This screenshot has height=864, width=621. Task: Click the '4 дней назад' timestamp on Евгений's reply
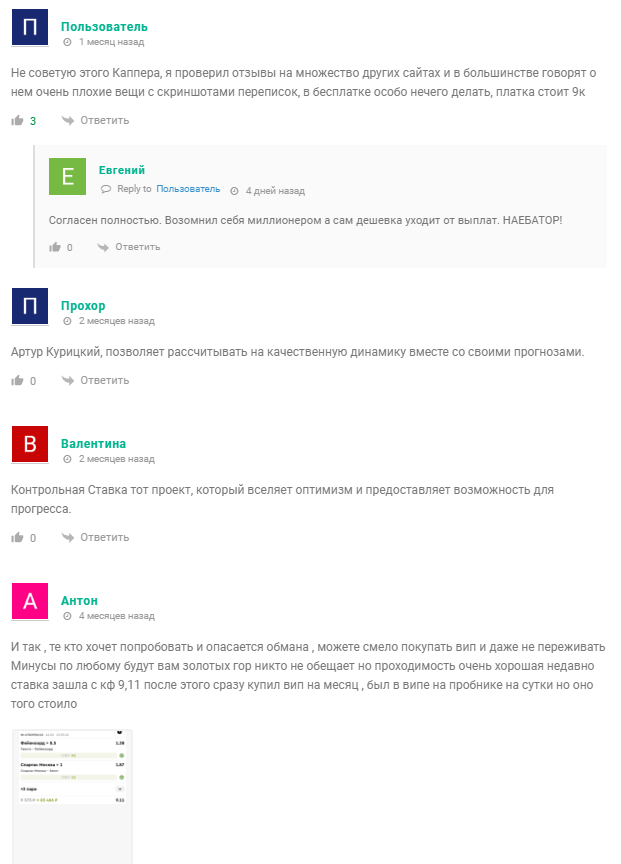(275, 191)
